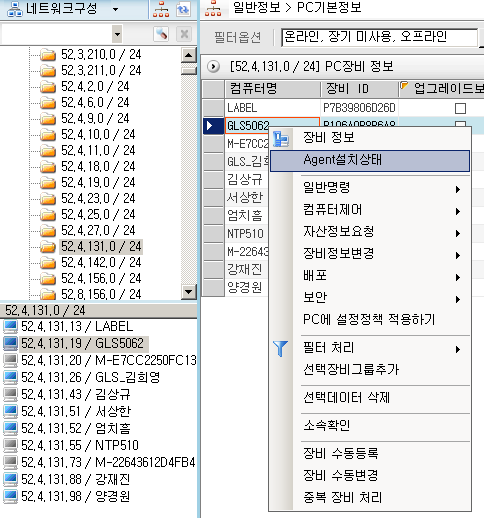Sort by 컴퓨터명 column header
Screen dimensions: 484x518
click(x=273, y=89)
